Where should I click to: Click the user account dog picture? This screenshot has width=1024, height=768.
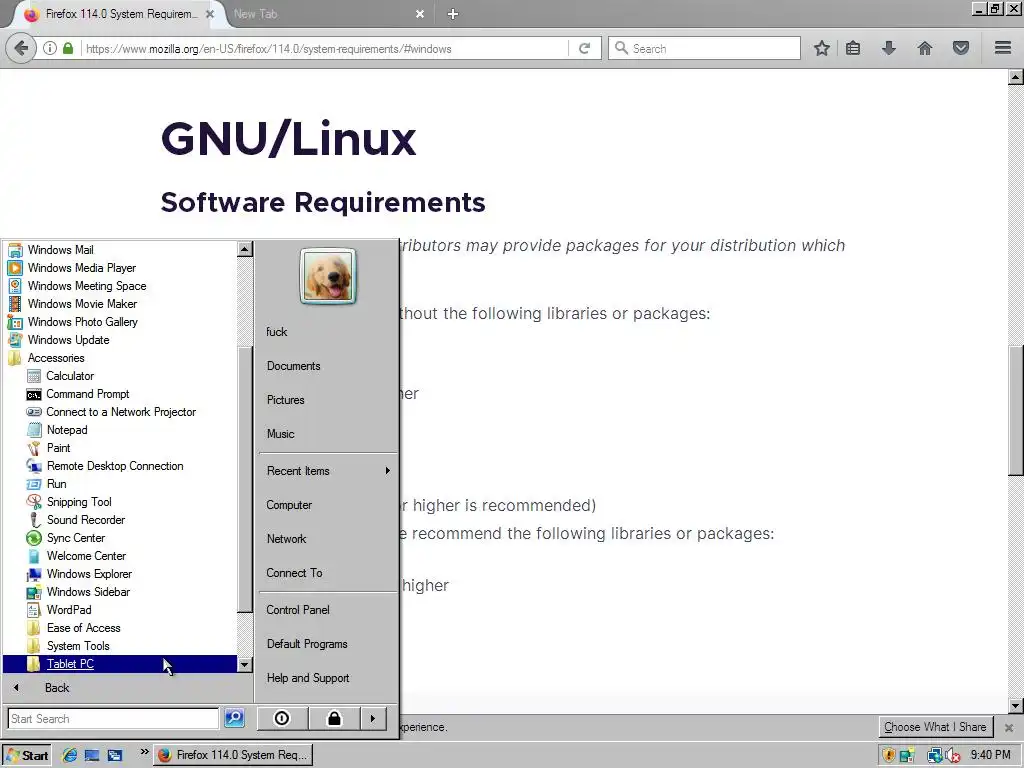[328, 276]
